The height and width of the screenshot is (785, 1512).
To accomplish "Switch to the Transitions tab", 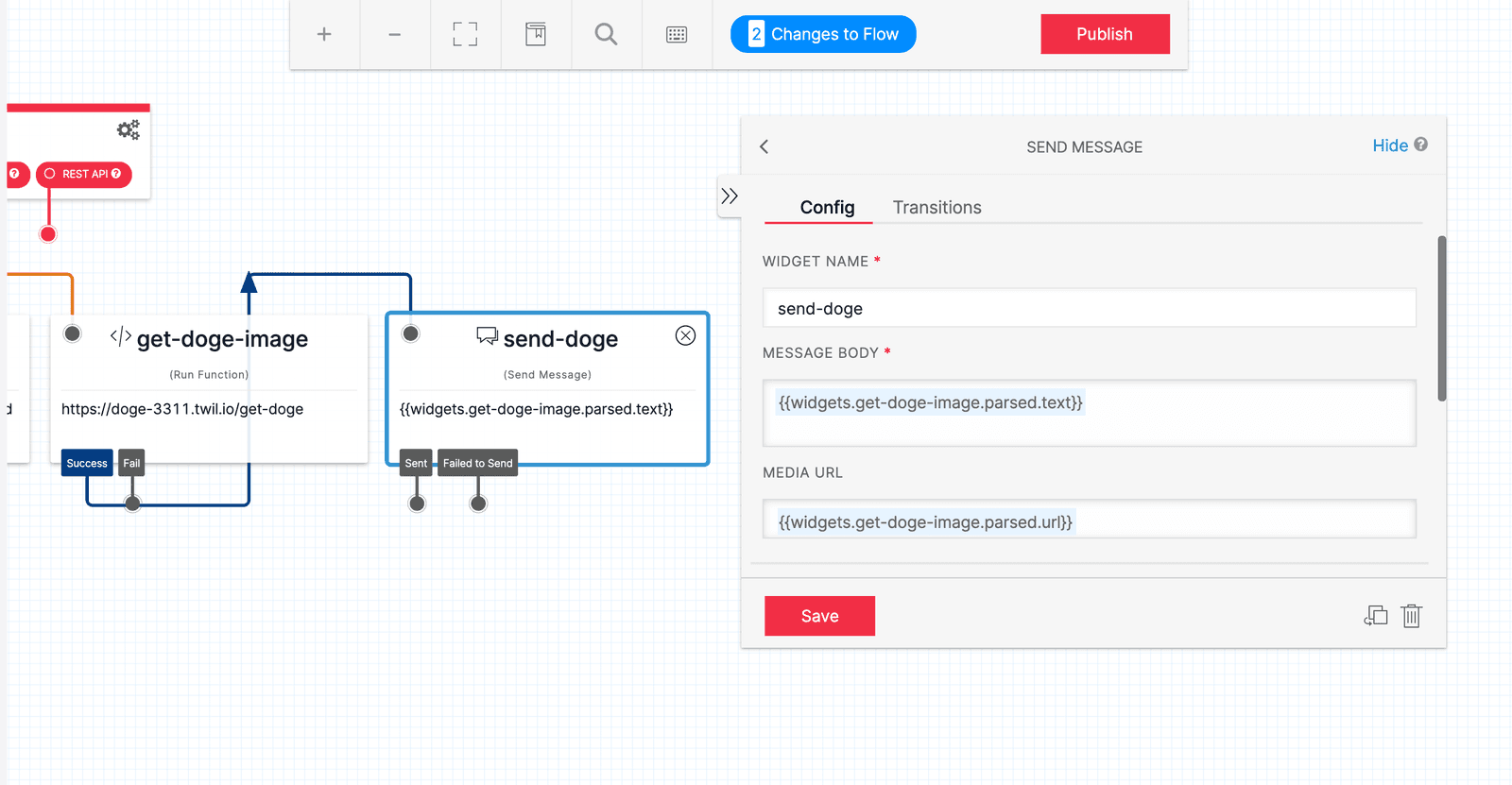I will click(936, 208).
